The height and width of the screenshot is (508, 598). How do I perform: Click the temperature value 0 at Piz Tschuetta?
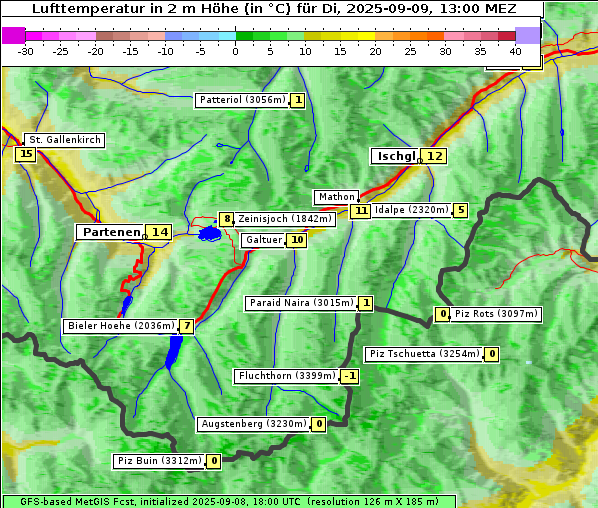coord(492,354)
